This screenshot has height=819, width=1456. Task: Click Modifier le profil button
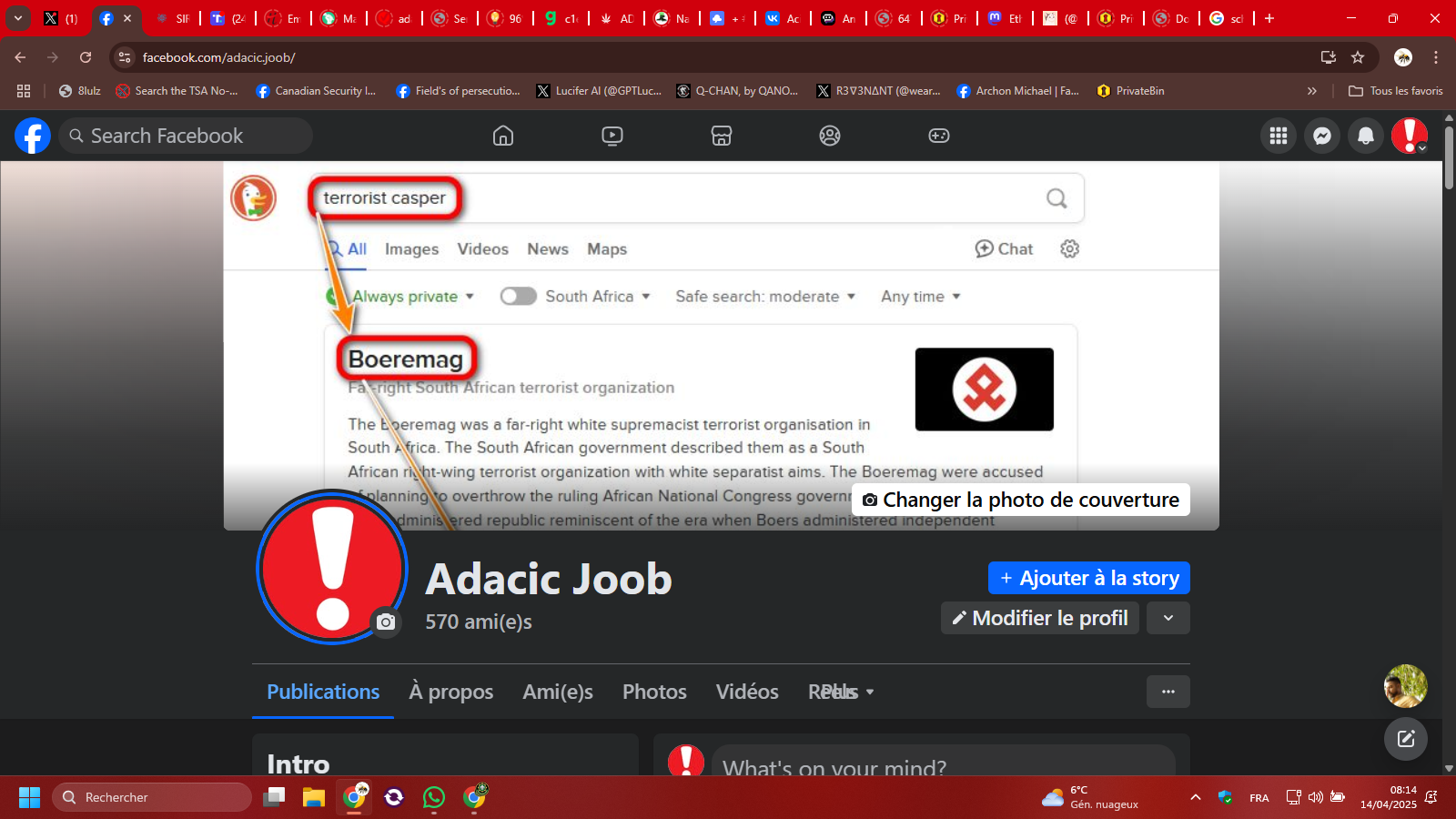[1040, 618]
